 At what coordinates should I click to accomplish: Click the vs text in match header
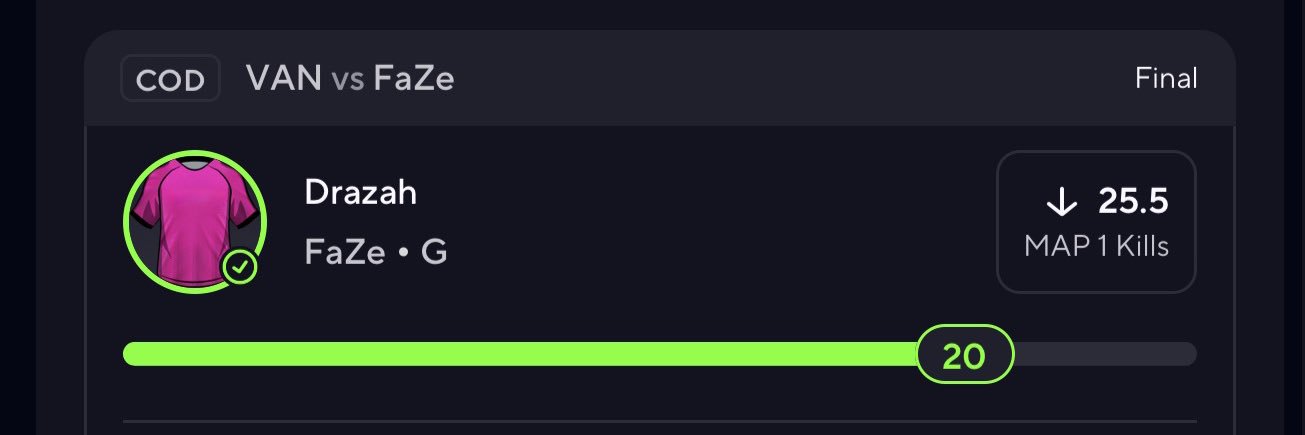tap(348, 80)
